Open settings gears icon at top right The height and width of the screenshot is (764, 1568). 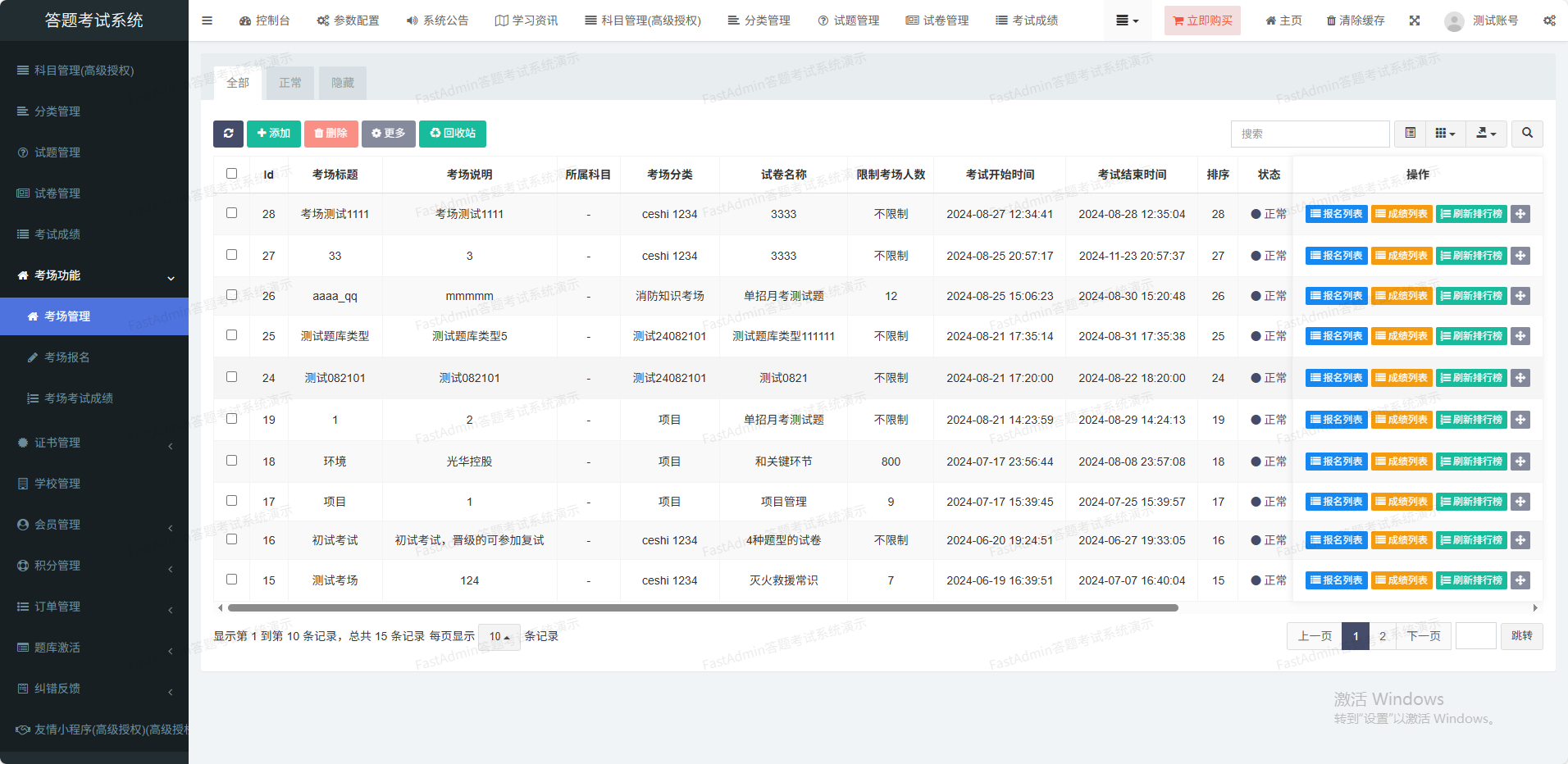(1549, 20)
